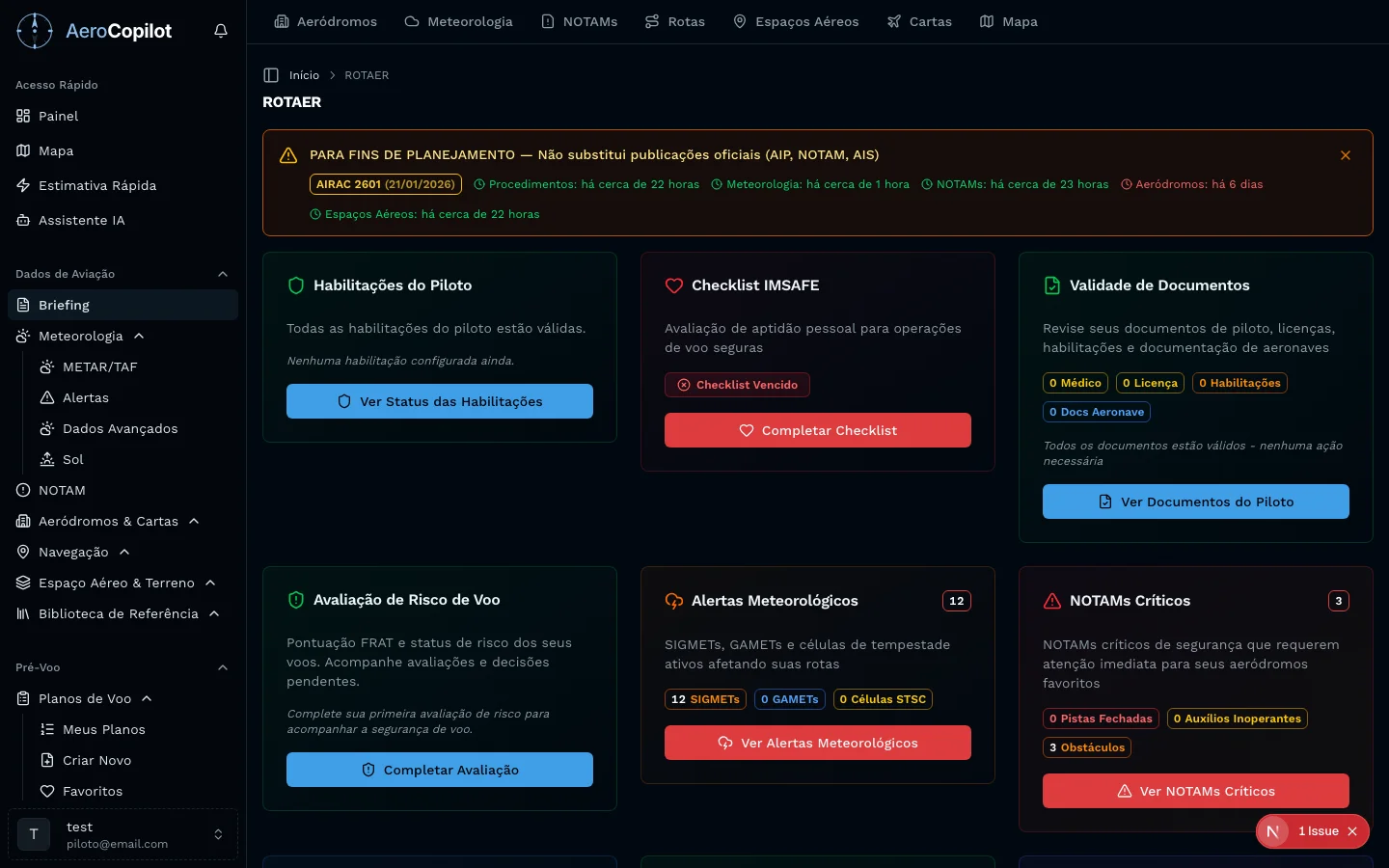
Task: Collapse the Meteorologia sidebar group
Action: [x=139, y=336]
